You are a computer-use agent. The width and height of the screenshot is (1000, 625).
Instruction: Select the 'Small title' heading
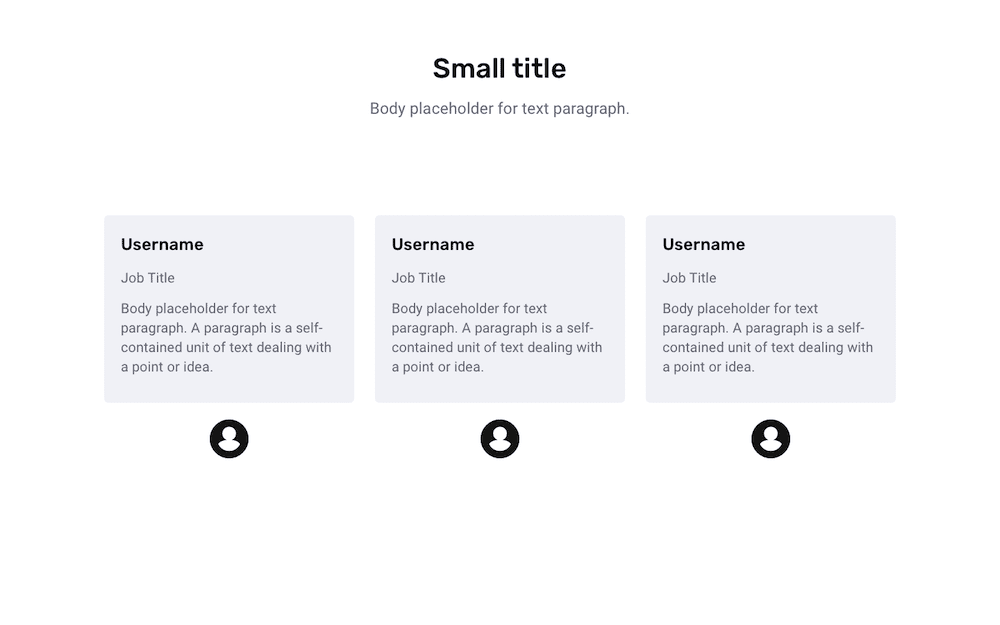click(x=499, y=68)
